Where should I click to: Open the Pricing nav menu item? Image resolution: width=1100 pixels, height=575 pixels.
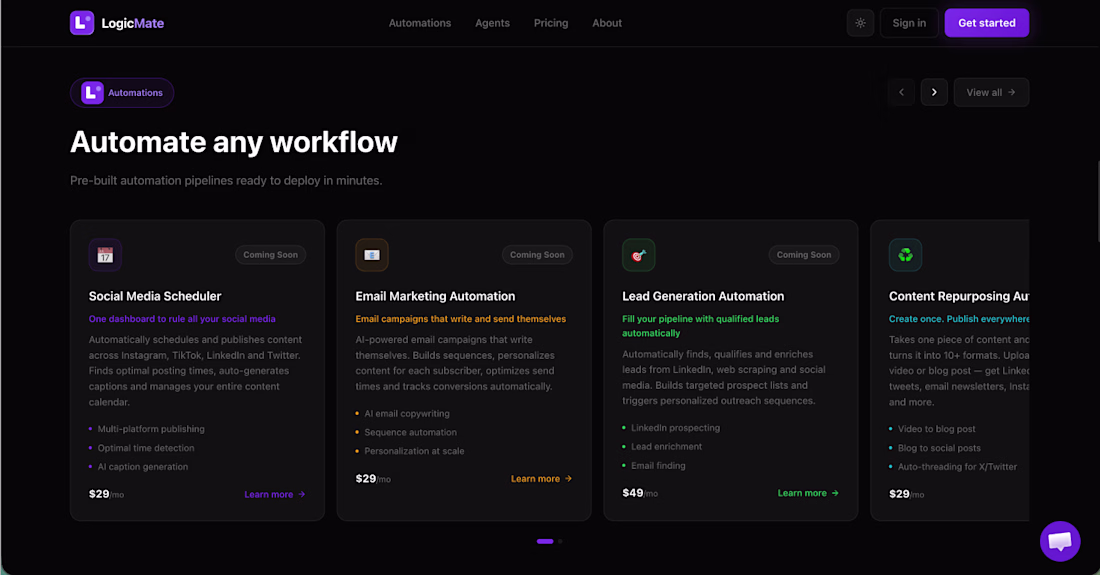point(551,23)
